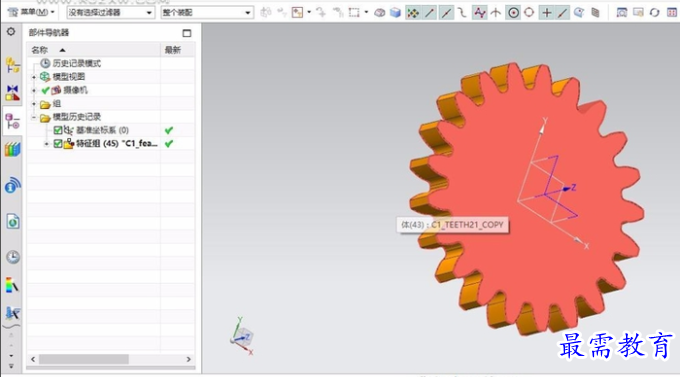
Task: Click the 最新 column header
Action: click(x=177, y=50)
